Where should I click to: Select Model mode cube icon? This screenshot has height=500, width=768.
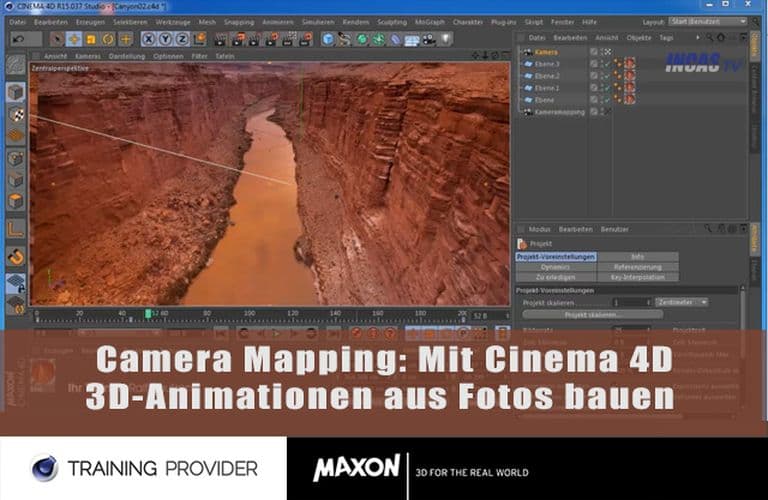click(15, 92)
